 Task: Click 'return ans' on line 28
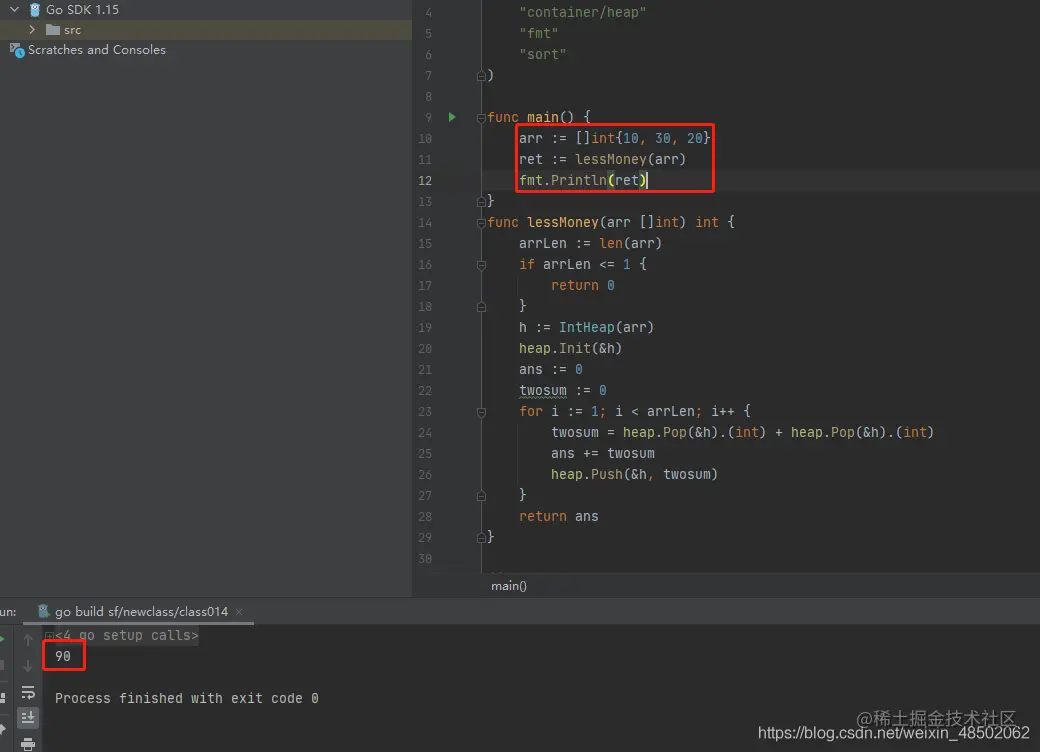pyautogui.click(x=558, y=517)
